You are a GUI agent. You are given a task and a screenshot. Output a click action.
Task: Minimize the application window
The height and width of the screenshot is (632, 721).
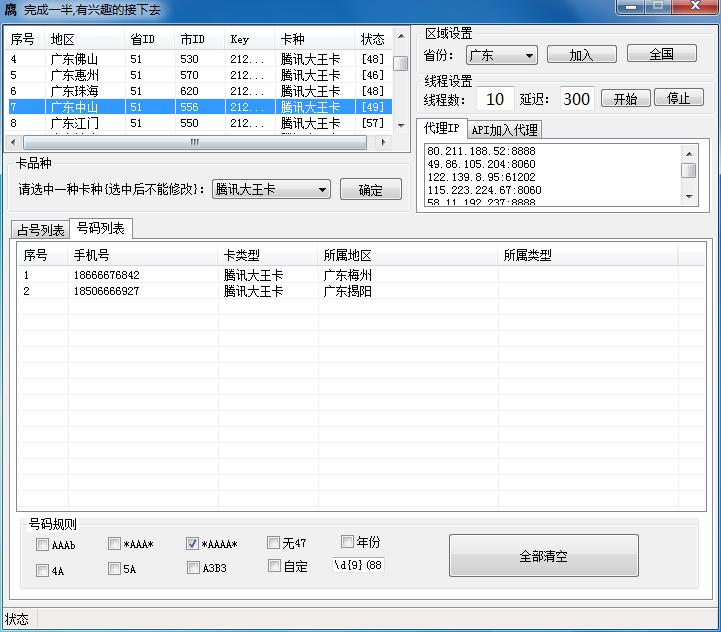[x=631, y=6]
